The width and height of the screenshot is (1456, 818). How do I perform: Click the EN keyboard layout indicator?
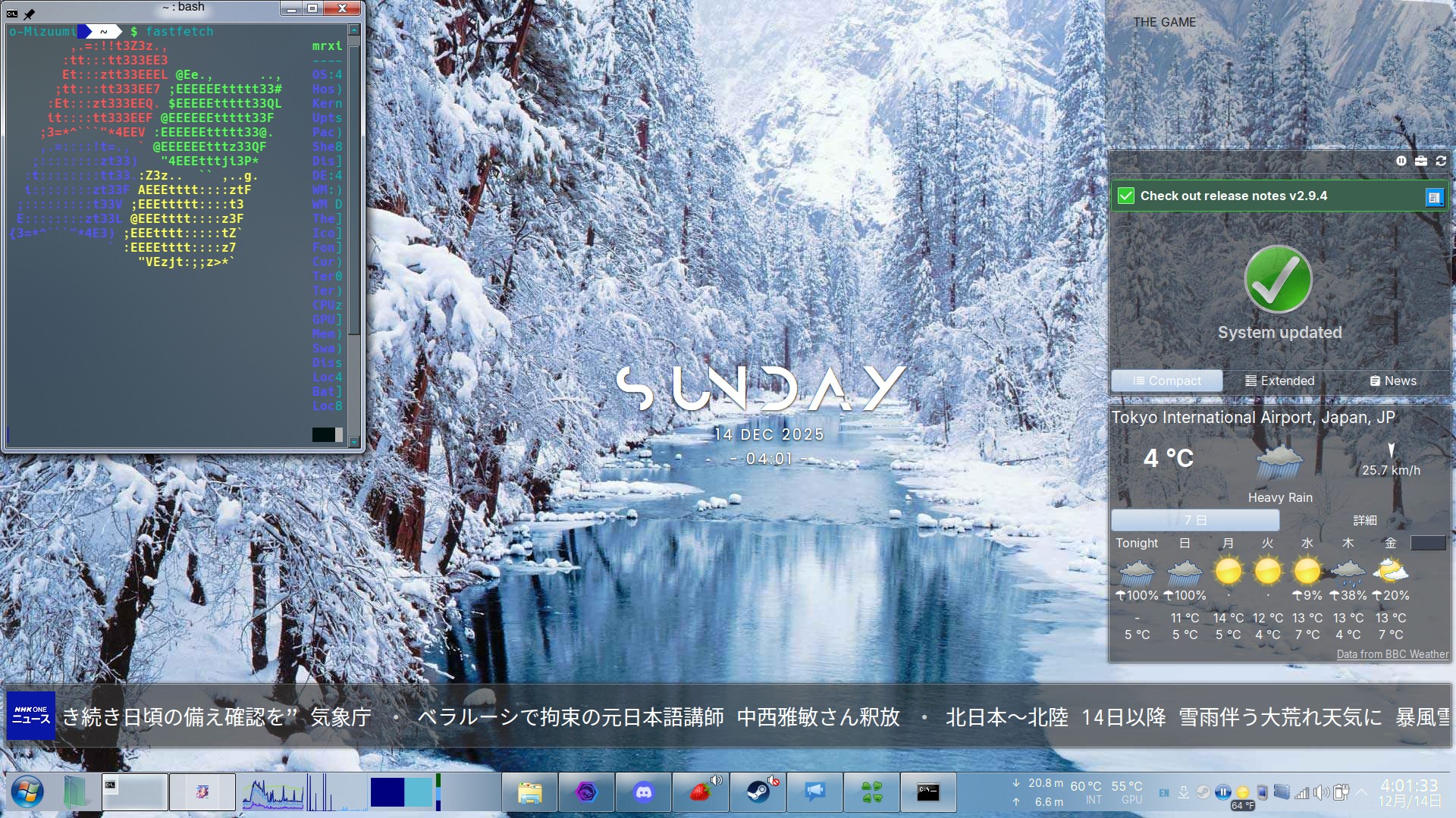pyautogui.click(x=1164, y=793)
